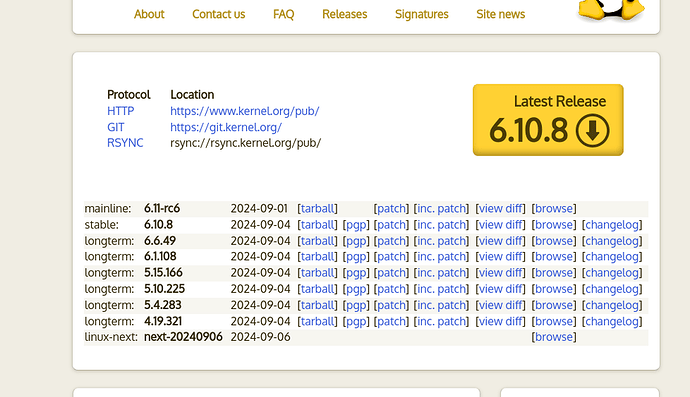Open patch for mainline 6.11-rc6
Image resolution: width=690 pixels, height=397 pixels.
(x=391, y=208)
